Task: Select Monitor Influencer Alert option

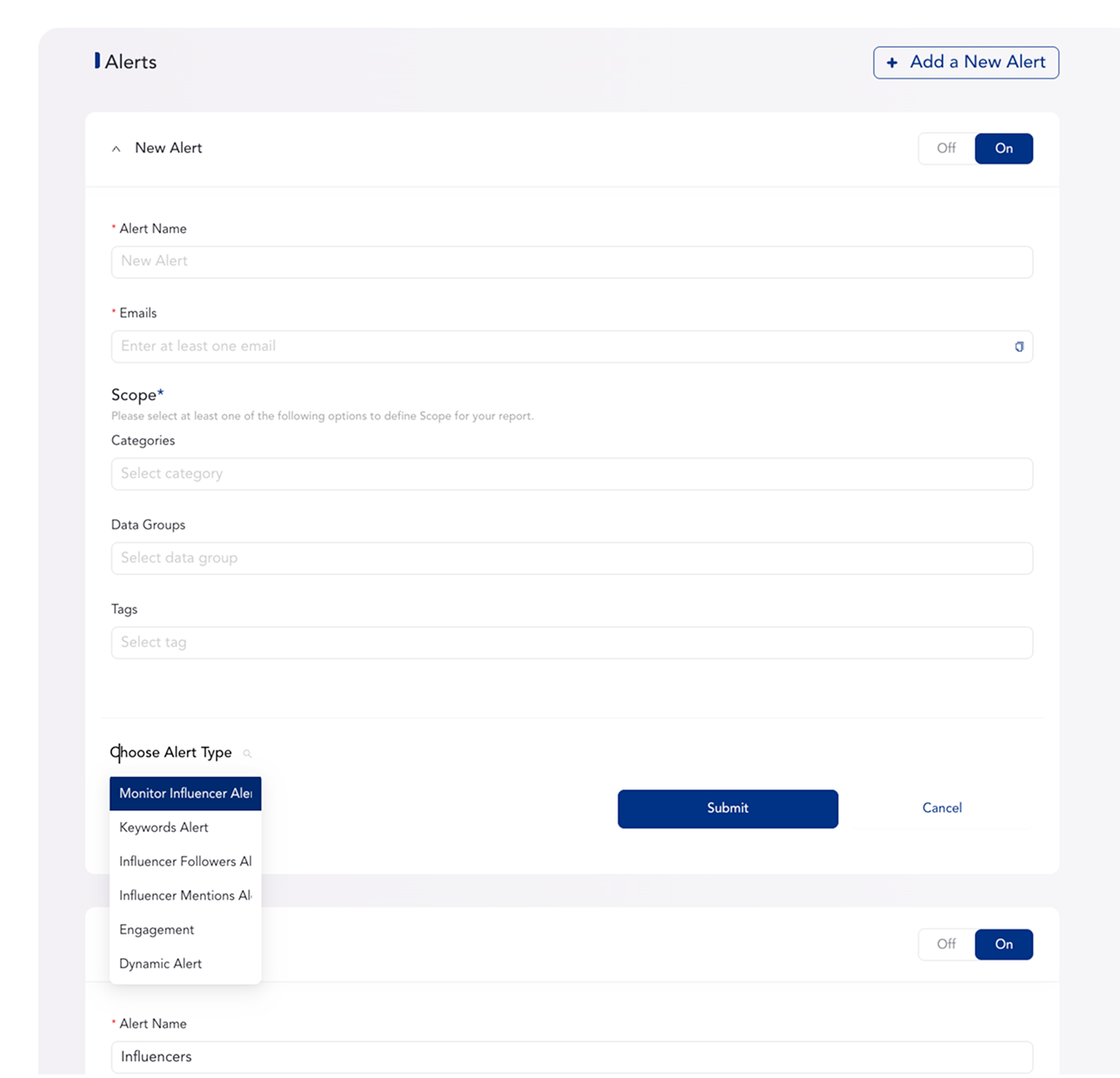Action: click(185, 794)
